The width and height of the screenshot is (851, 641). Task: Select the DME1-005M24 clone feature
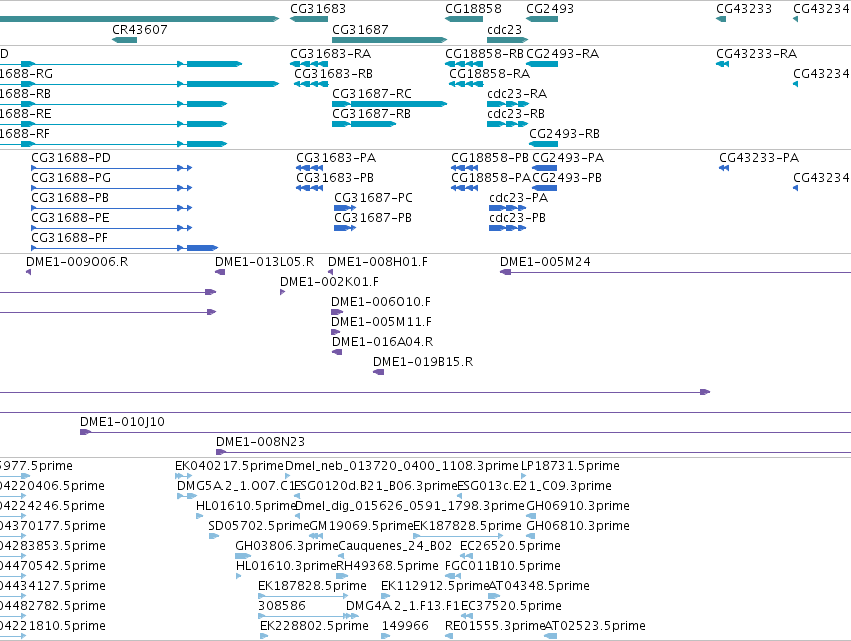click(x=675, y=272)
